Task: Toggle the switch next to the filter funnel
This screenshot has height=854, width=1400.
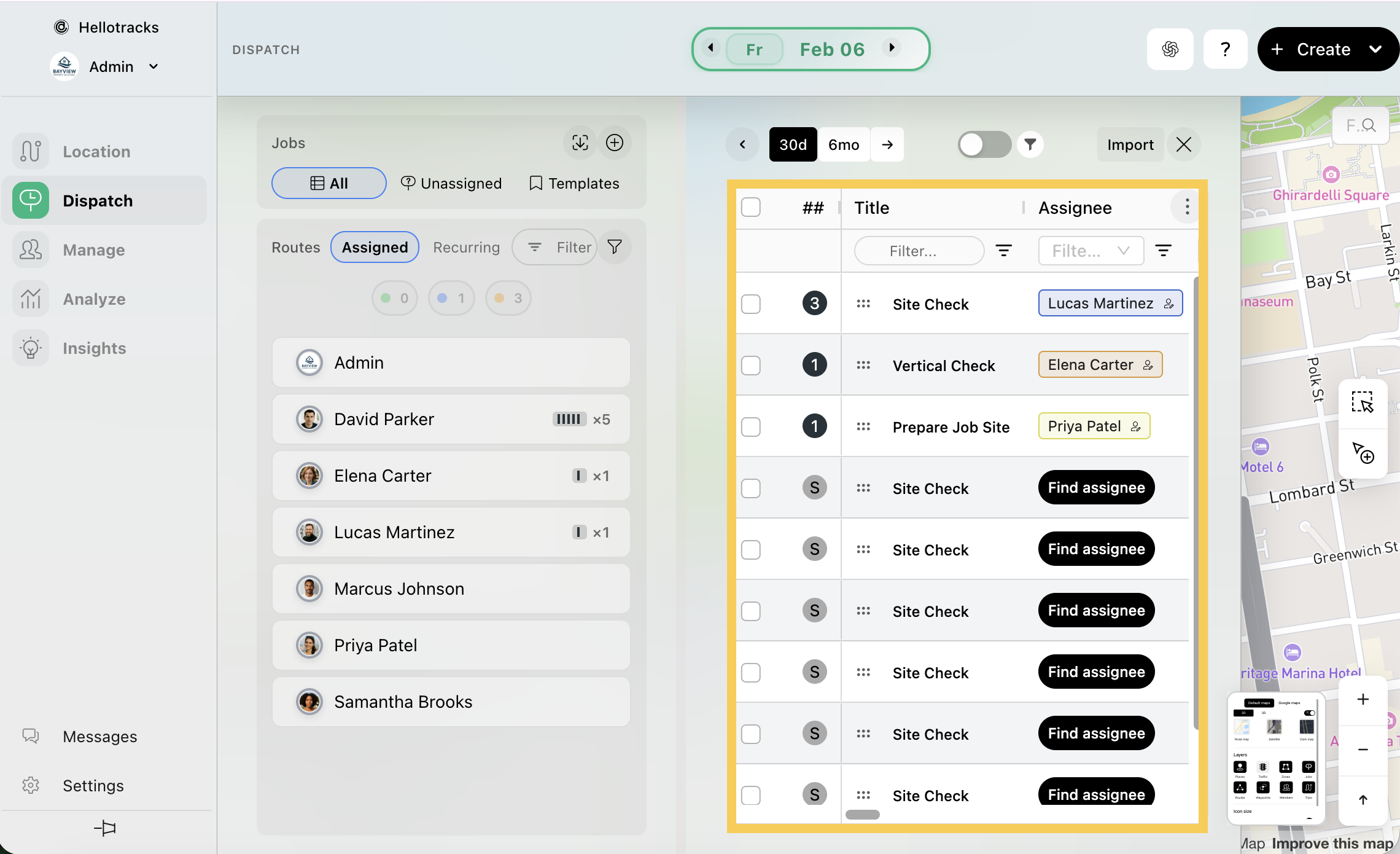Action: [984, 144]
